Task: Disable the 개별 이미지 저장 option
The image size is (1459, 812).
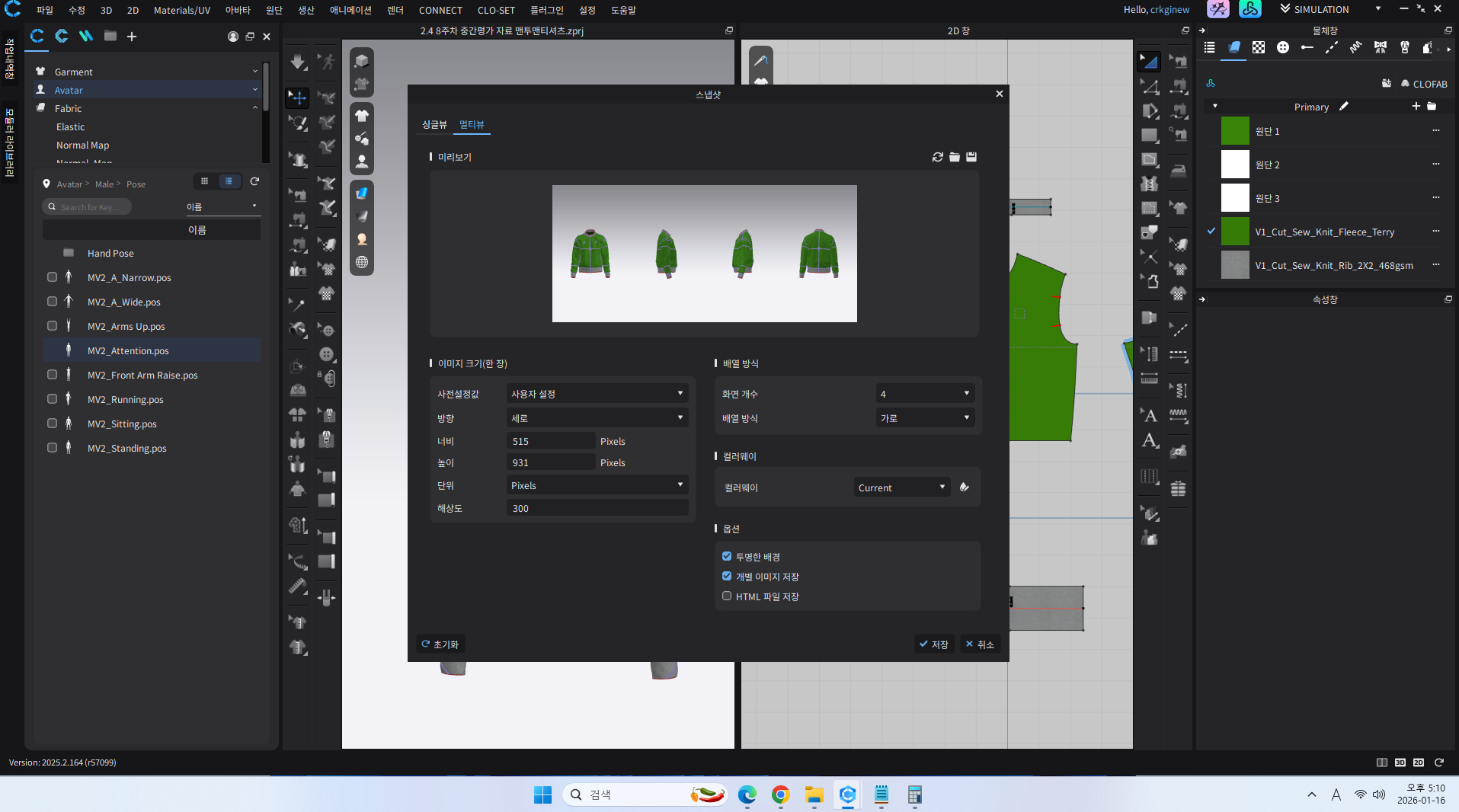Action: 727,577
